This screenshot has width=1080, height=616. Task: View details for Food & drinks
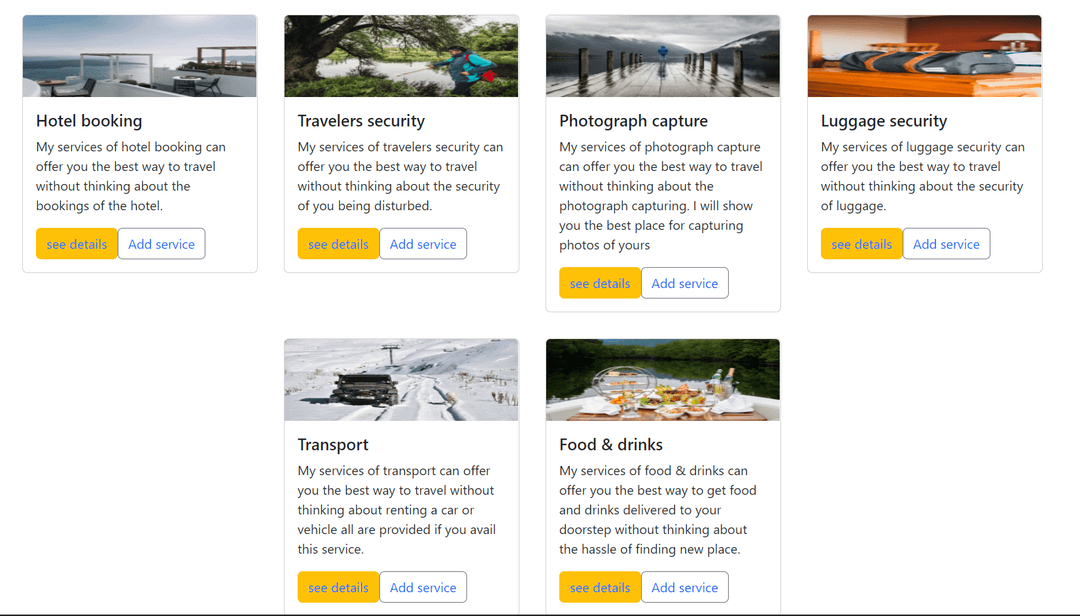click(x=600, y=587)
